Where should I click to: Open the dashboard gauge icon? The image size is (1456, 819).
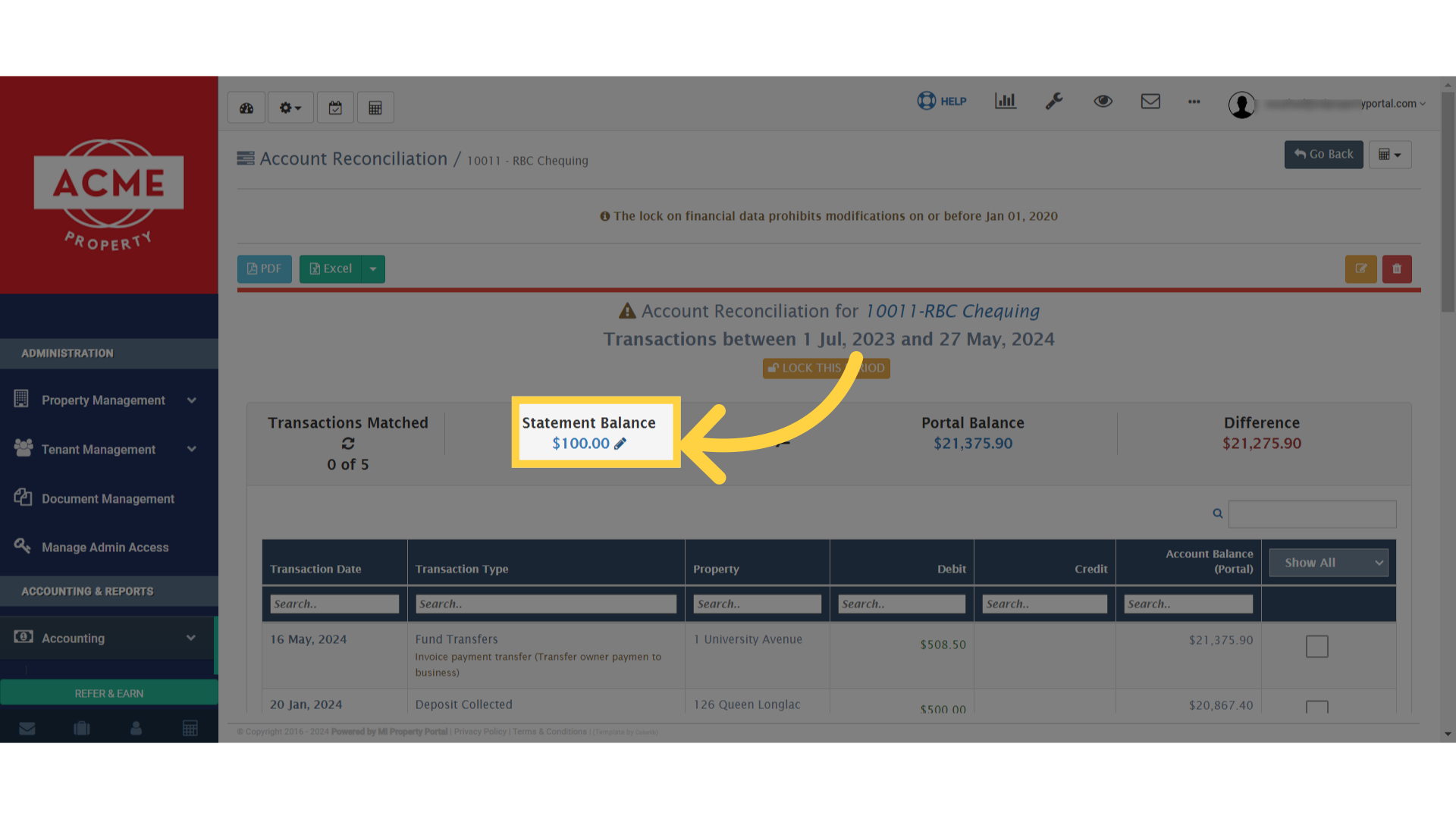(246, 108)
